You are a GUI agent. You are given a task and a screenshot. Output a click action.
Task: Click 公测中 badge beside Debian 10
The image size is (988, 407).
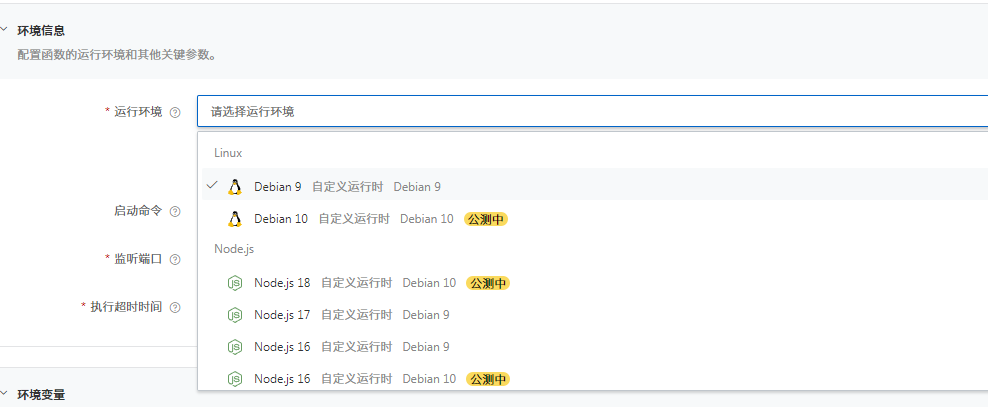coord(486,219)
